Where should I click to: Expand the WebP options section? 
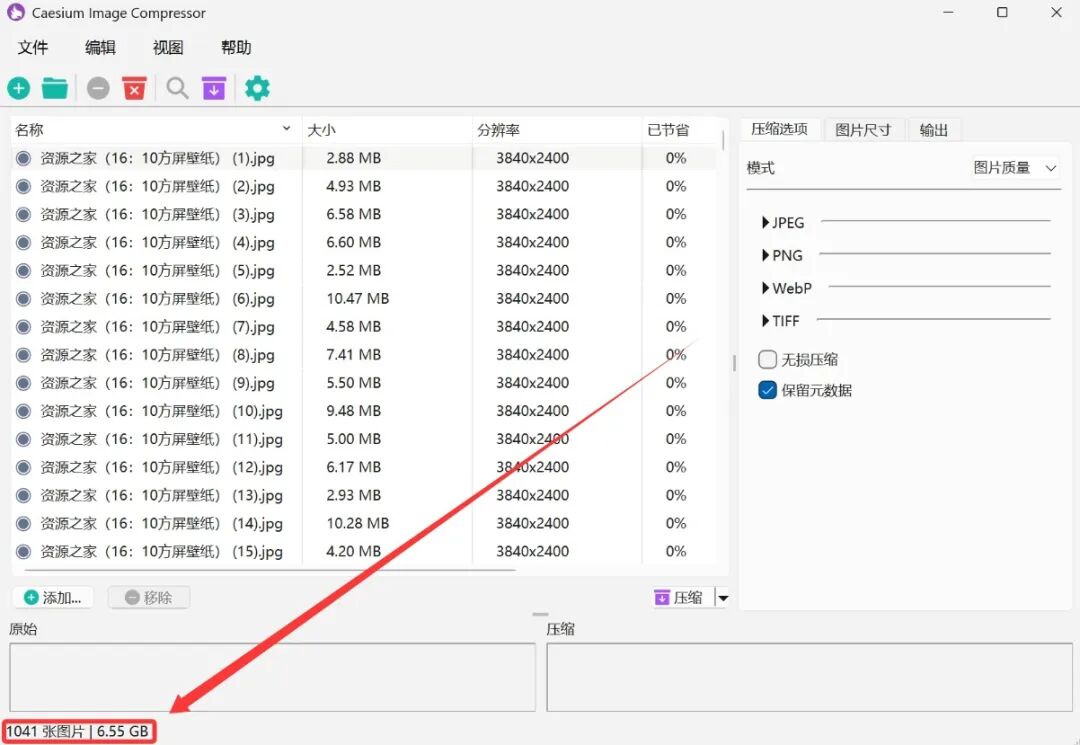(x=766, y=288)
